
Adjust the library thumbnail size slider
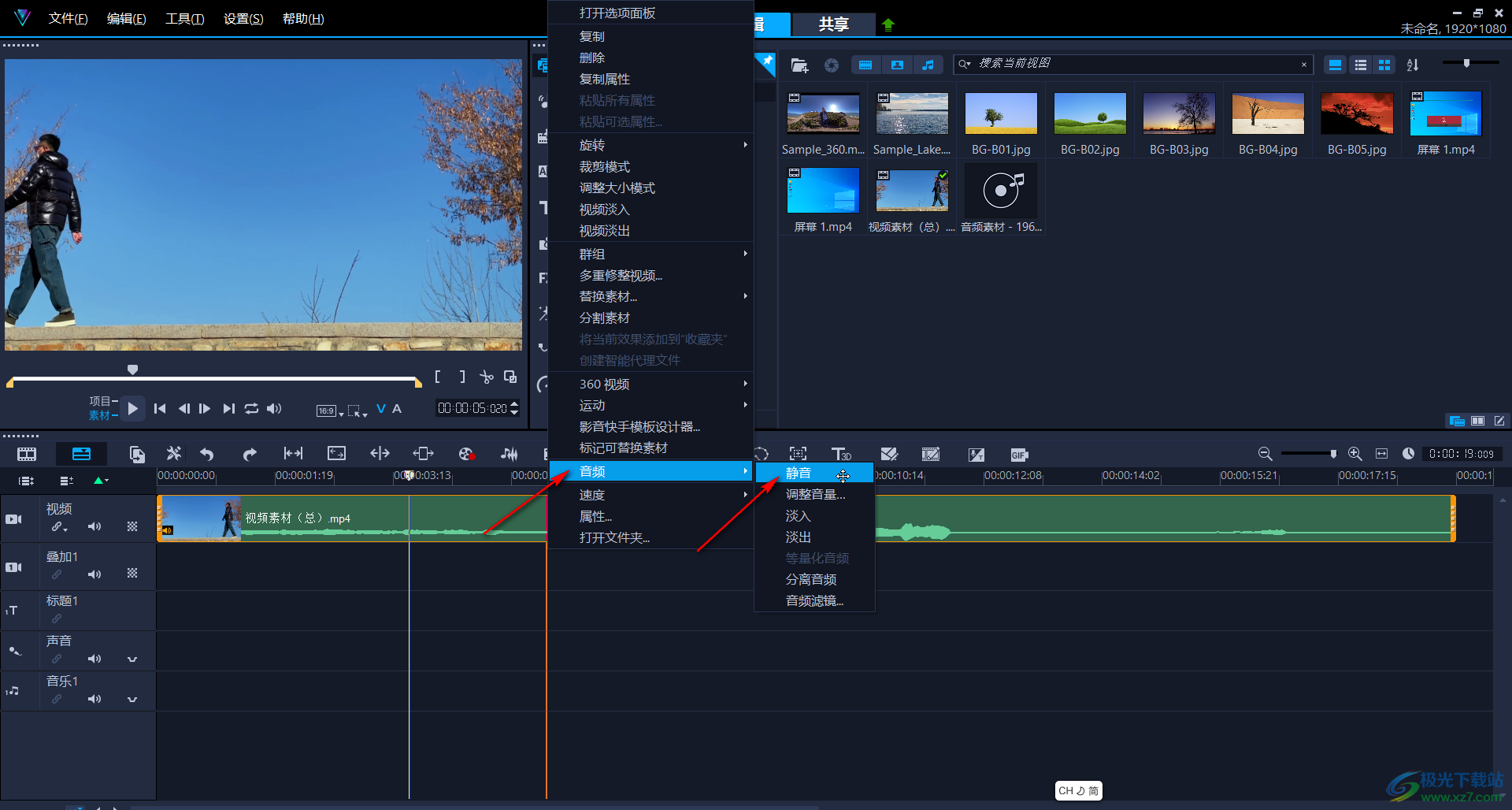click(x=1466, y=63)
